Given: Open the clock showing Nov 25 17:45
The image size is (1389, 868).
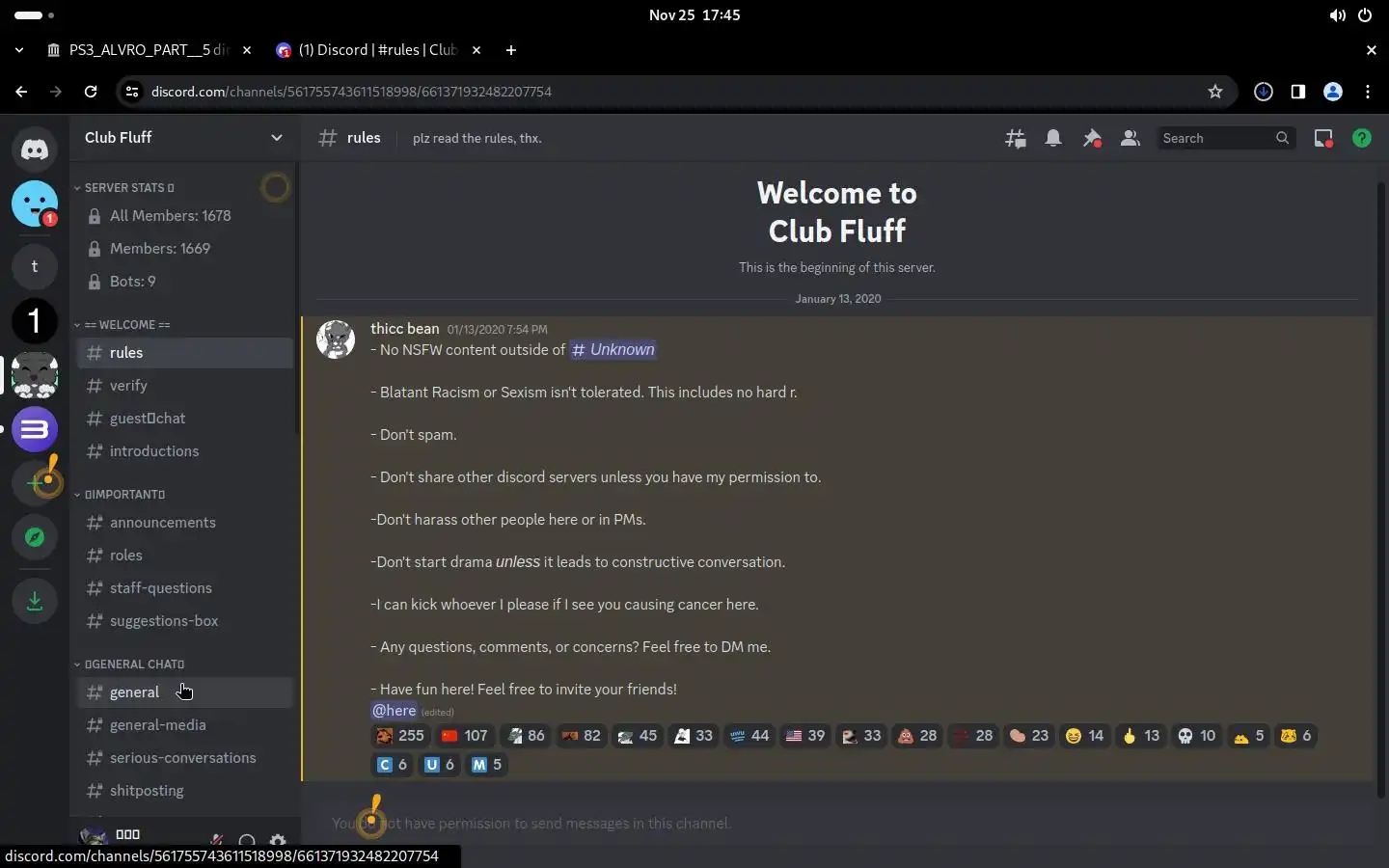Looking at the screenshot, I should (694, 15).
